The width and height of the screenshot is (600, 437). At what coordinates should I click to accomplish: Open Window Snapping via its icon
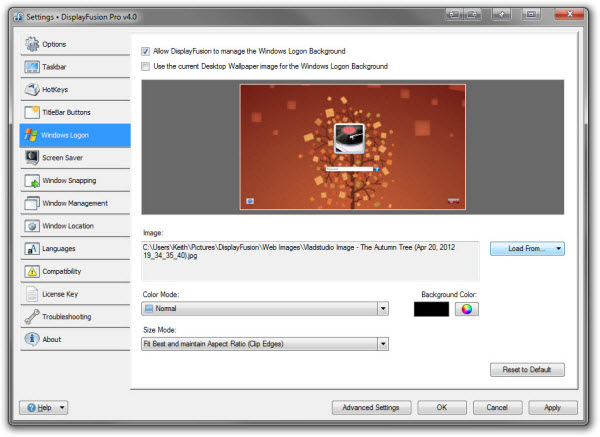pyautogui.click(x=32, y=180)
